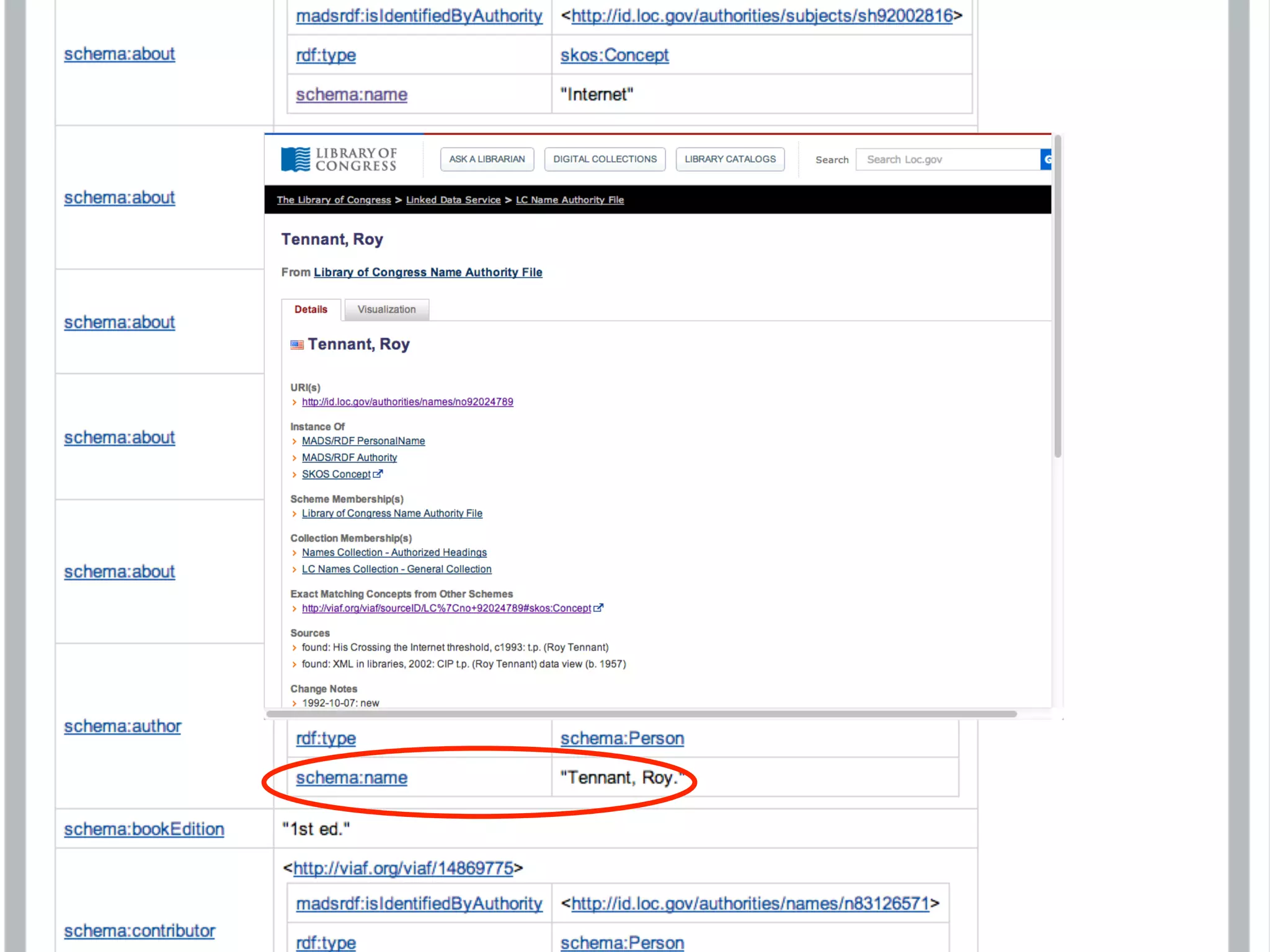Follow the LC Name Authority File breadcrumb

click(569, 200)
